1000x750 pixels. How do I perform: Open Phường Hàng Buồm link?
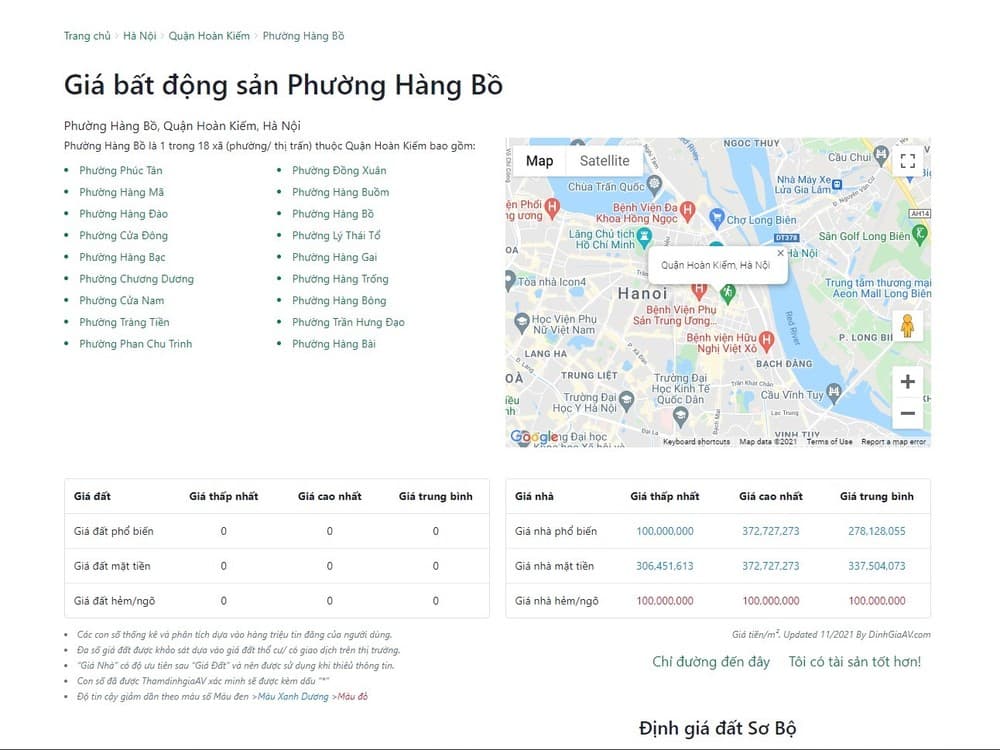point(341,192)
